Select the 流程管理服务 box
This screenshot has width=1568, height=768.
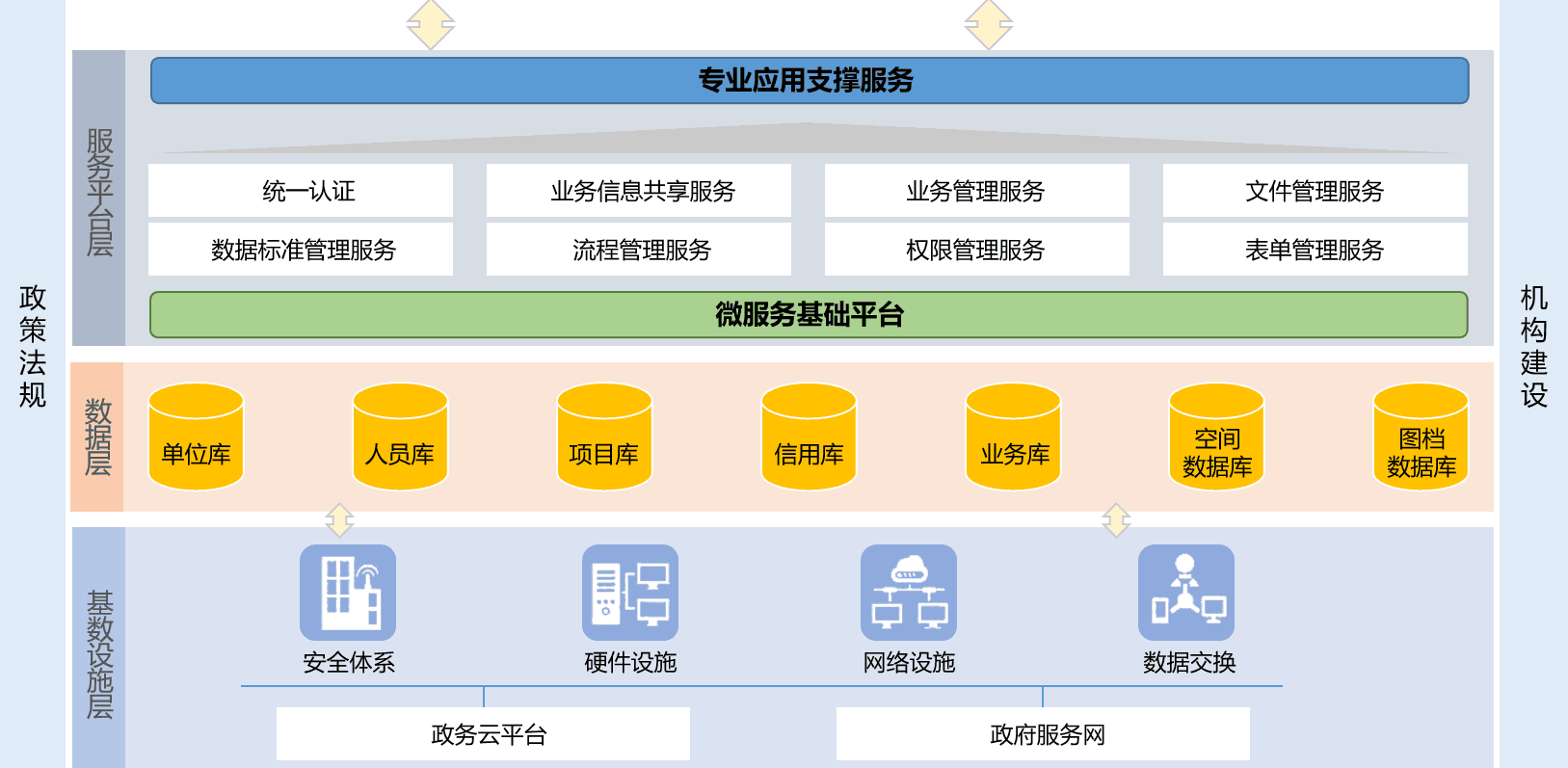(639, 250)
